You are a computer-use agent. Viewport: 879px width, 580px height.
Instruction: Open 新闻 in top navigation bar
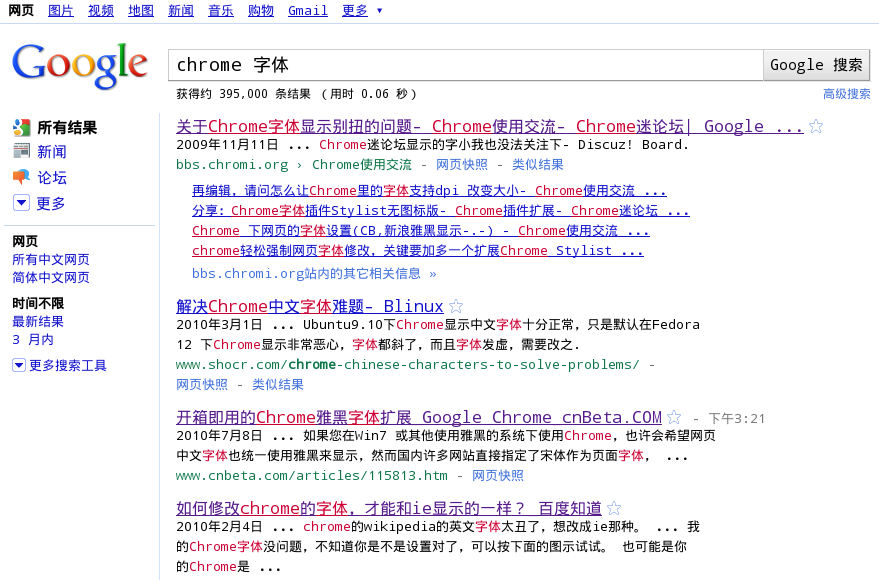coord(181,11)
